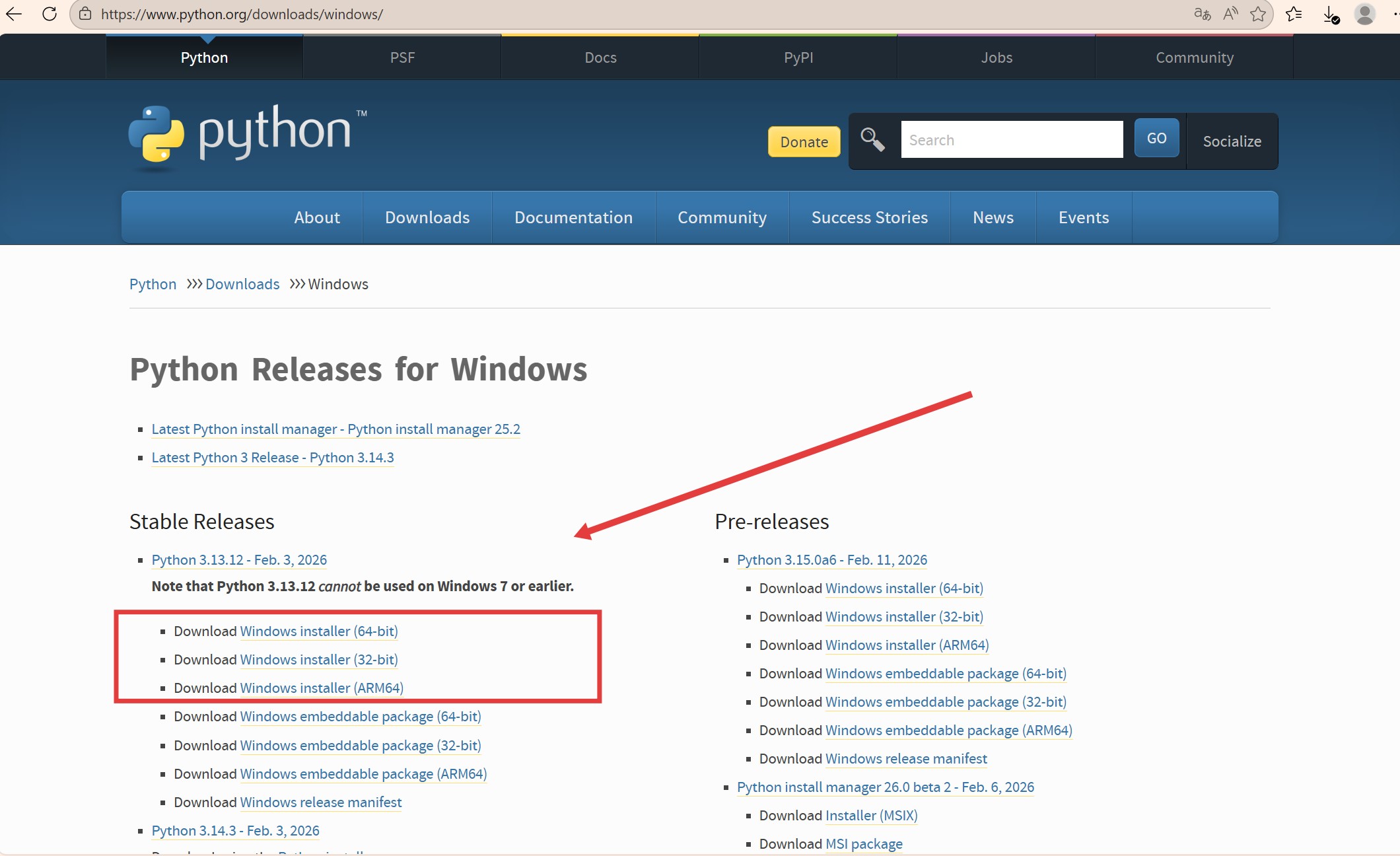
Task: Click the browser profile avatar
Action: pyautogui.click(x=1364, y=14)
